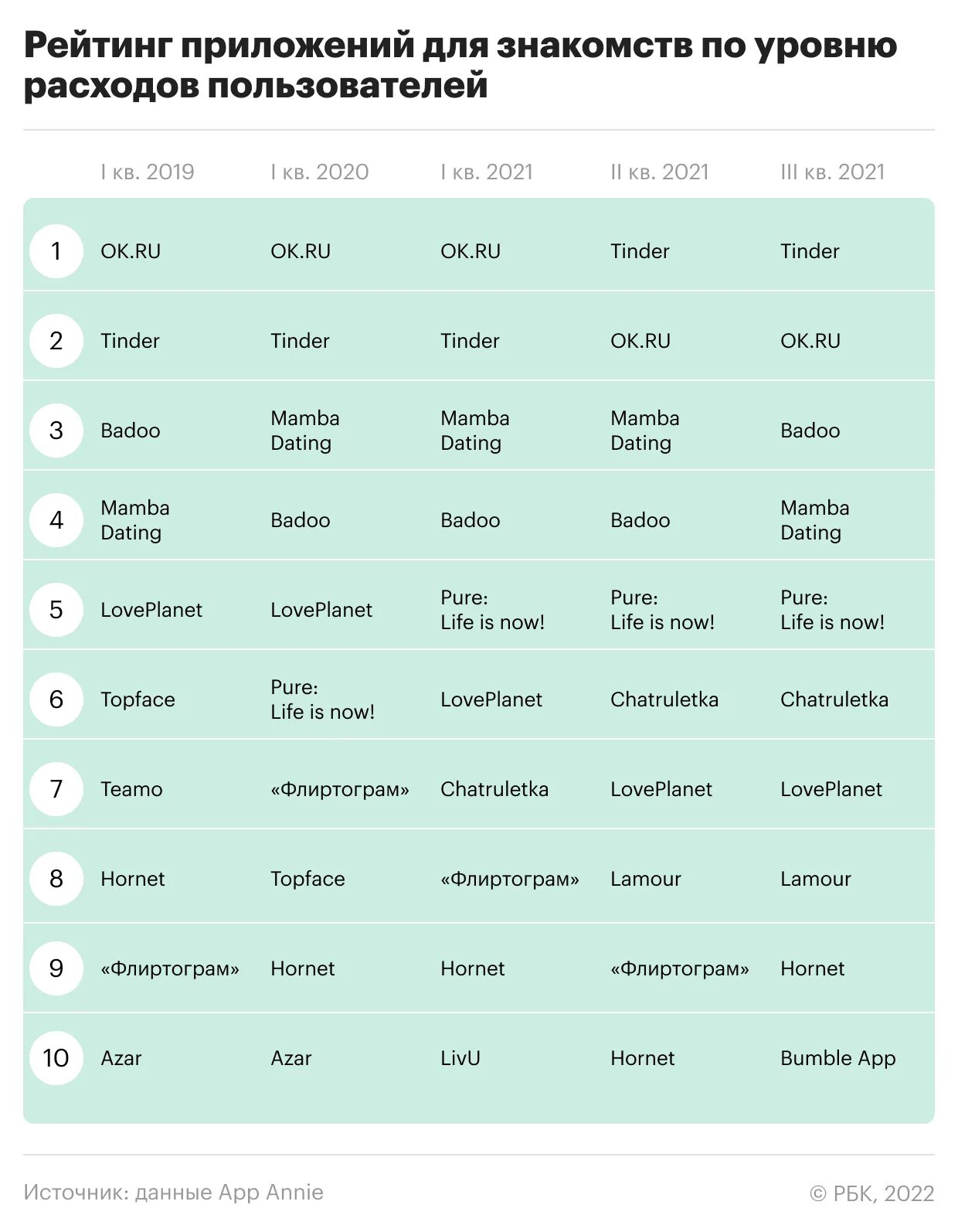The image size is (958, 1232).
Task: Open the II кв. 2021 column header
Action: [x=660, y=172]
